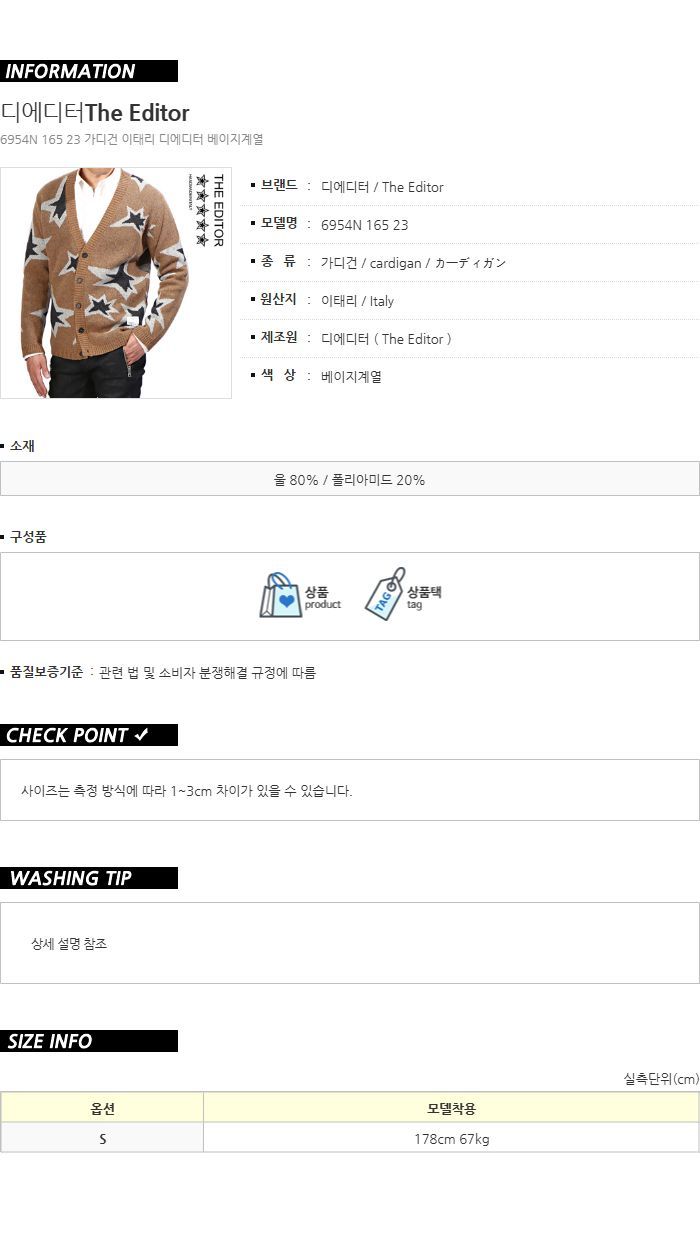This screenshot has height=1238, width=700.
Task: Select the S size option cell
Action: point(102,1138)
